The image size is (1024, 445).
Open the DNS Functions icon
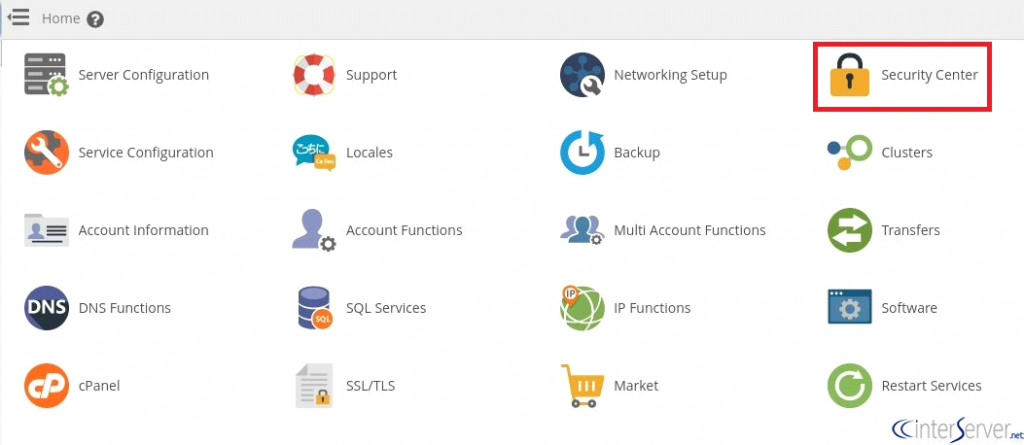[46, 308]
